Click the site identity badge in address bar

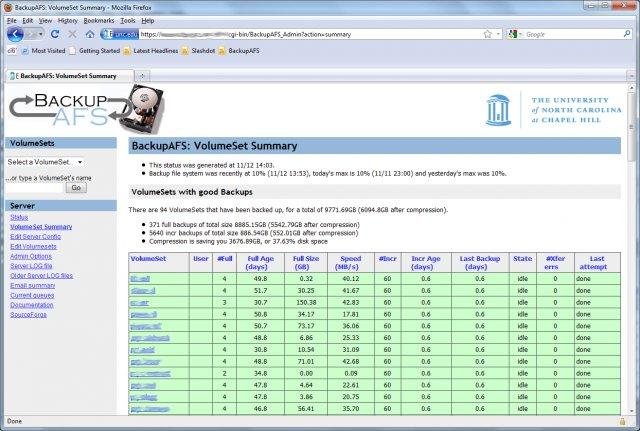[x=120, y=34]
